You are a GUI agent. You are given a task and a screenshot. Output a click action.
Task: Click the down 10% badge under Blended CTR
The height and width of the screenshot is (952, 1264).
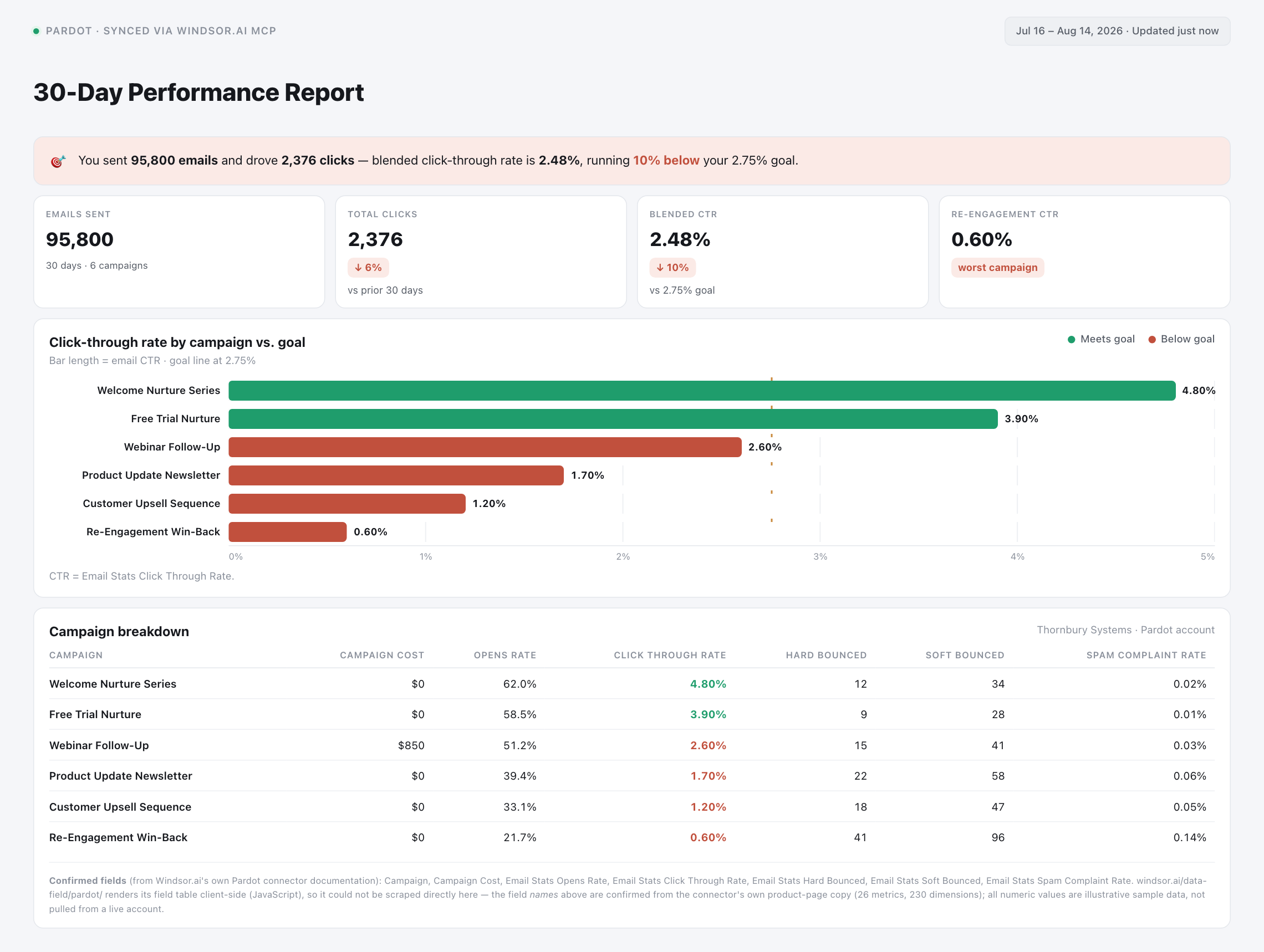[x=672, y=267]
